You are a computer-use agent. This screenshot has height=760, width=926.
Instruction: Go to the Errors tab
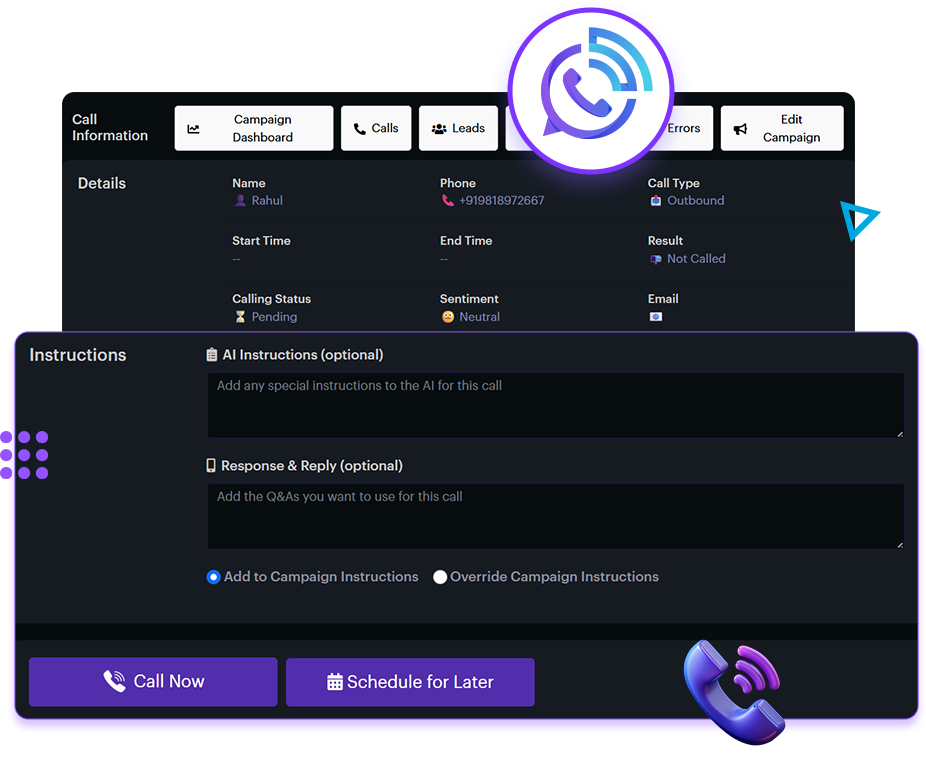coord(686,128)
